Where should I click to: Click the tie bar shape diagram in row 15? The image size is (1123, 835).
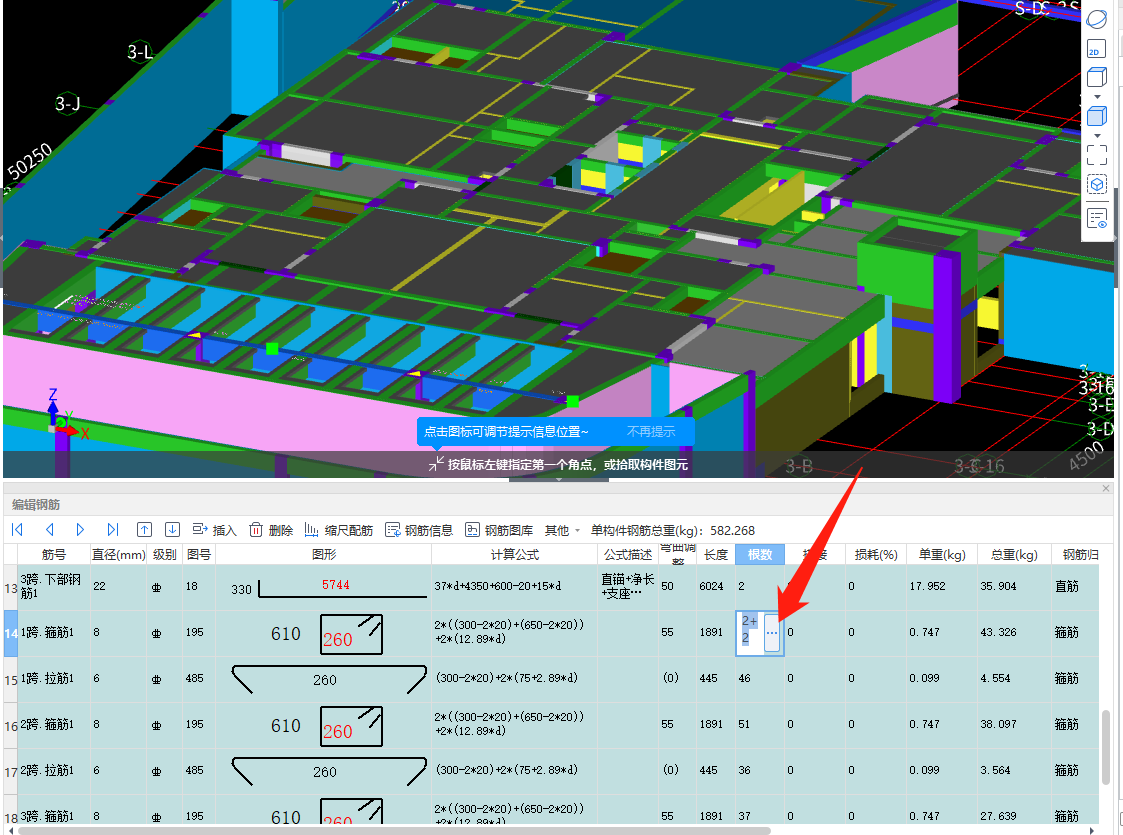click(329, 680)
